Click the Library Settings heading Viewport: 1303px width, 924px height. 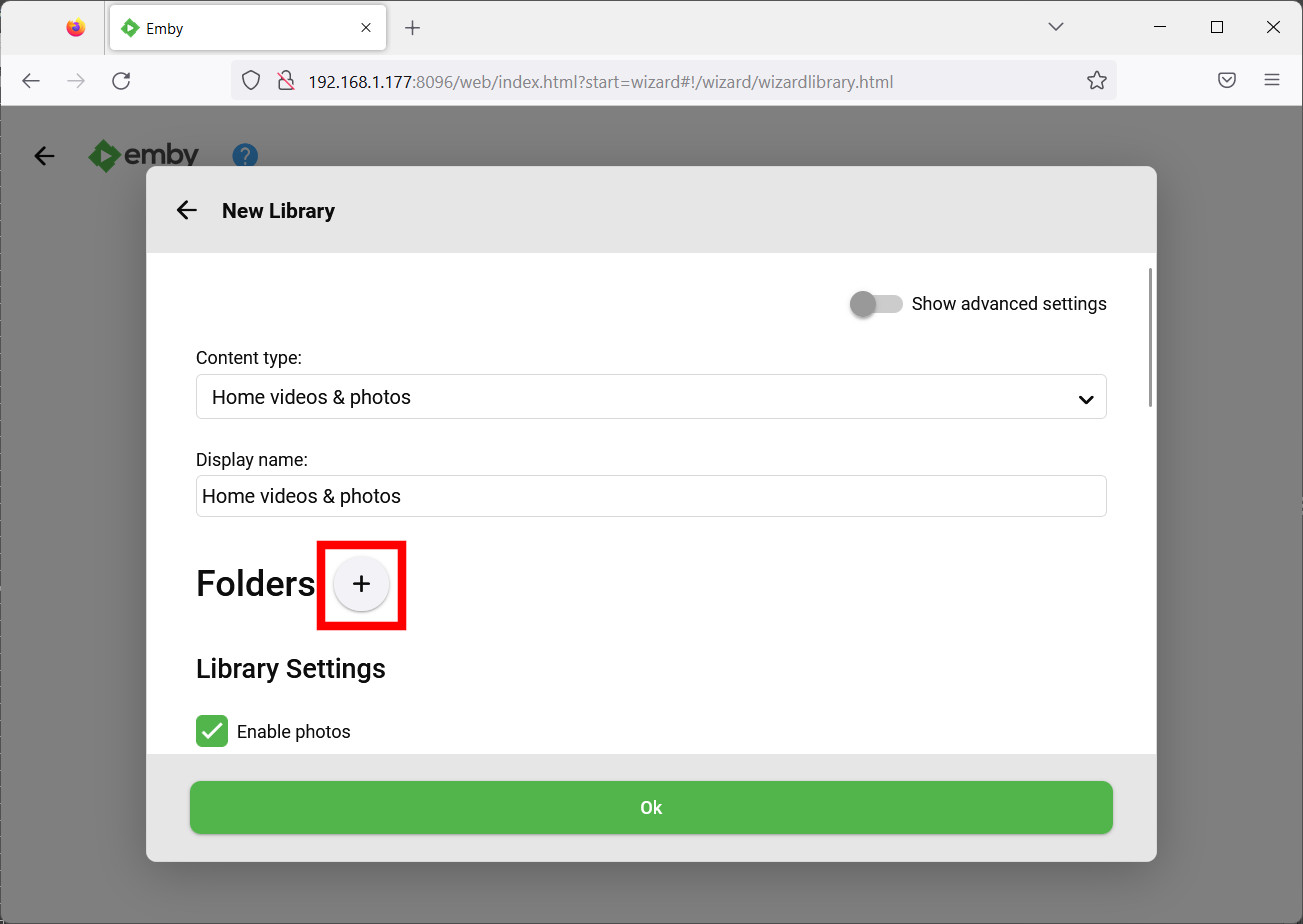[291, 668]
